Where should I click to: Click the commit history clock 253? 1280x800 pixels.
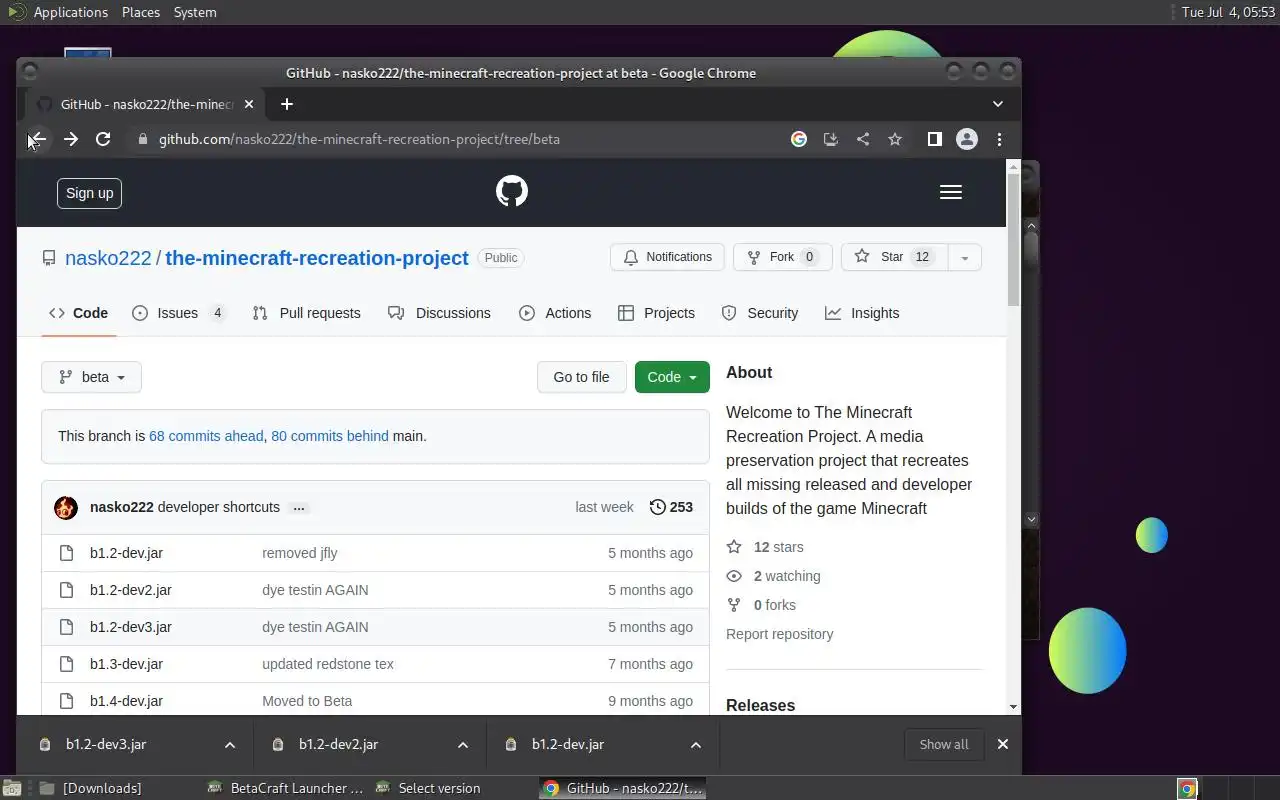[x=671, y=507]
